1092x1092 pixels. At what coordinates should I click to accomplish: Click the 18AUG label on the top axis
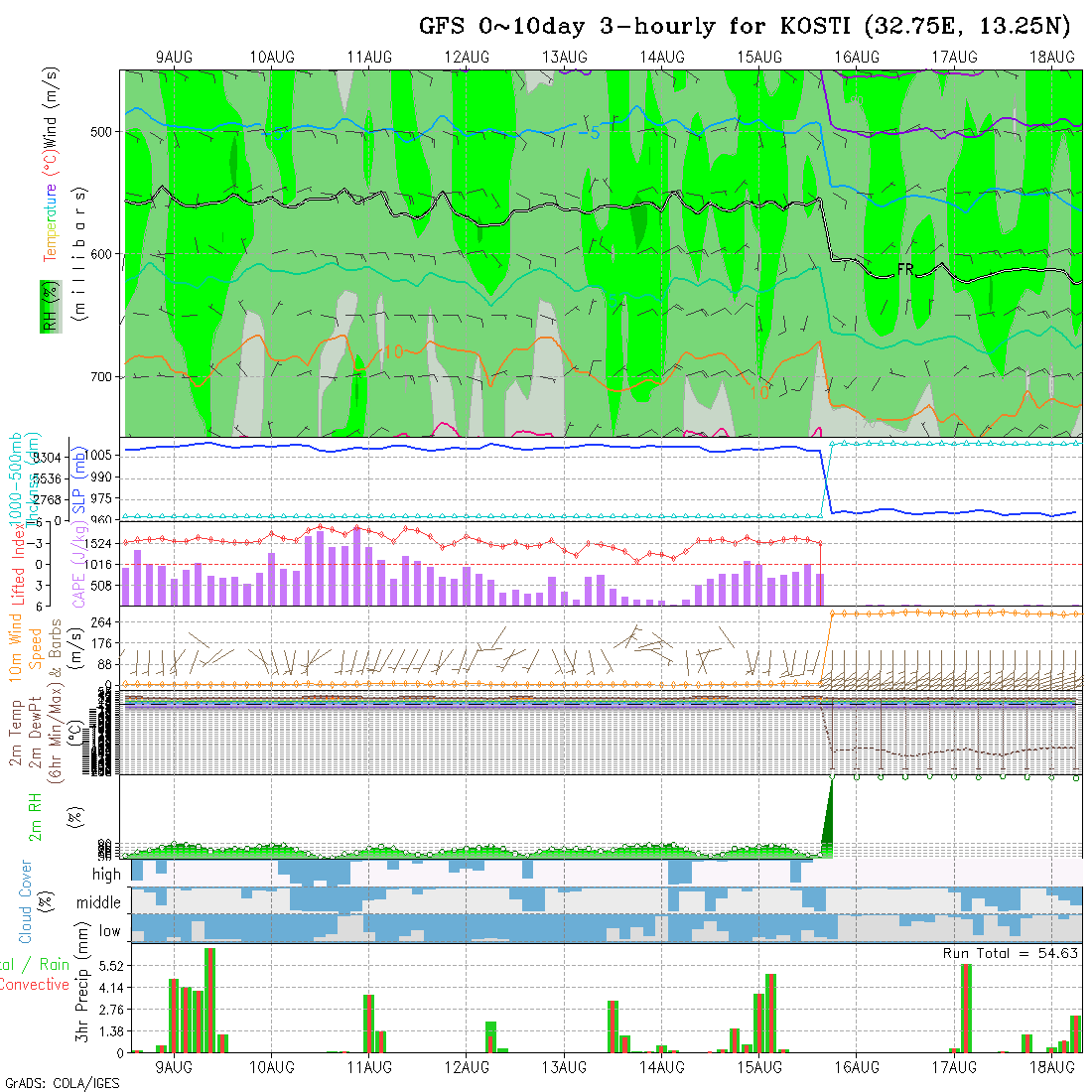pos(1051,58)
